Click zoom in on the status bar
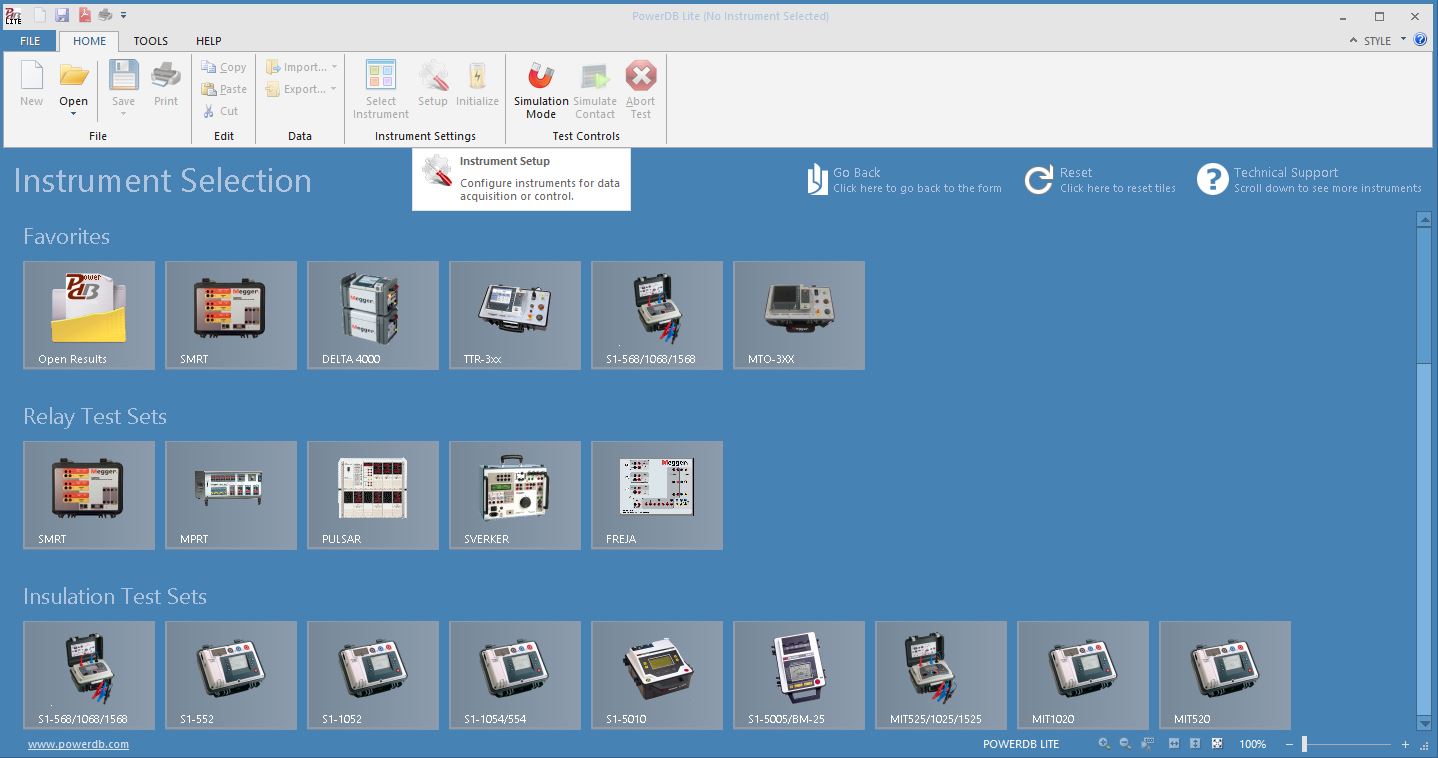 coord(1103,744)
